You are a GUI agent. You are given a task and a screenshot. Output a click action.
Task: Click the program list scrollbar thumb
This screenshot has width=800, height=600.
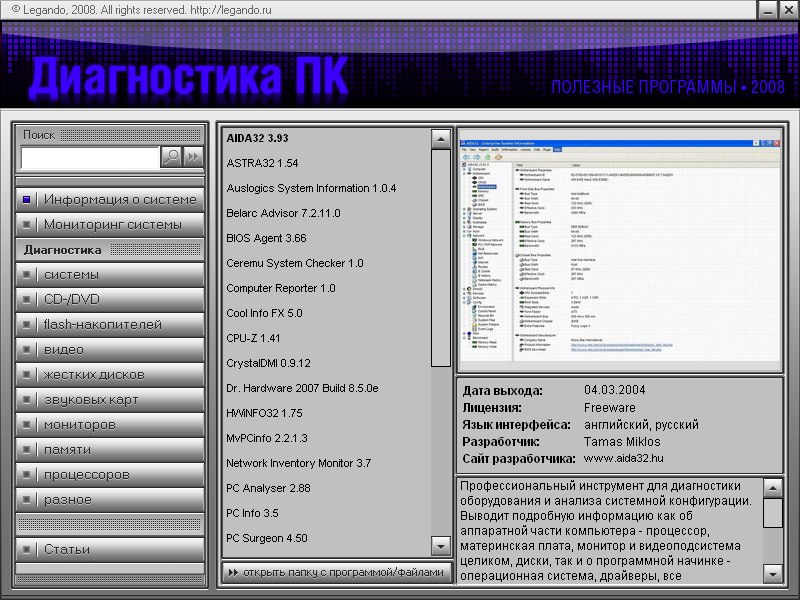click(441, 258)
